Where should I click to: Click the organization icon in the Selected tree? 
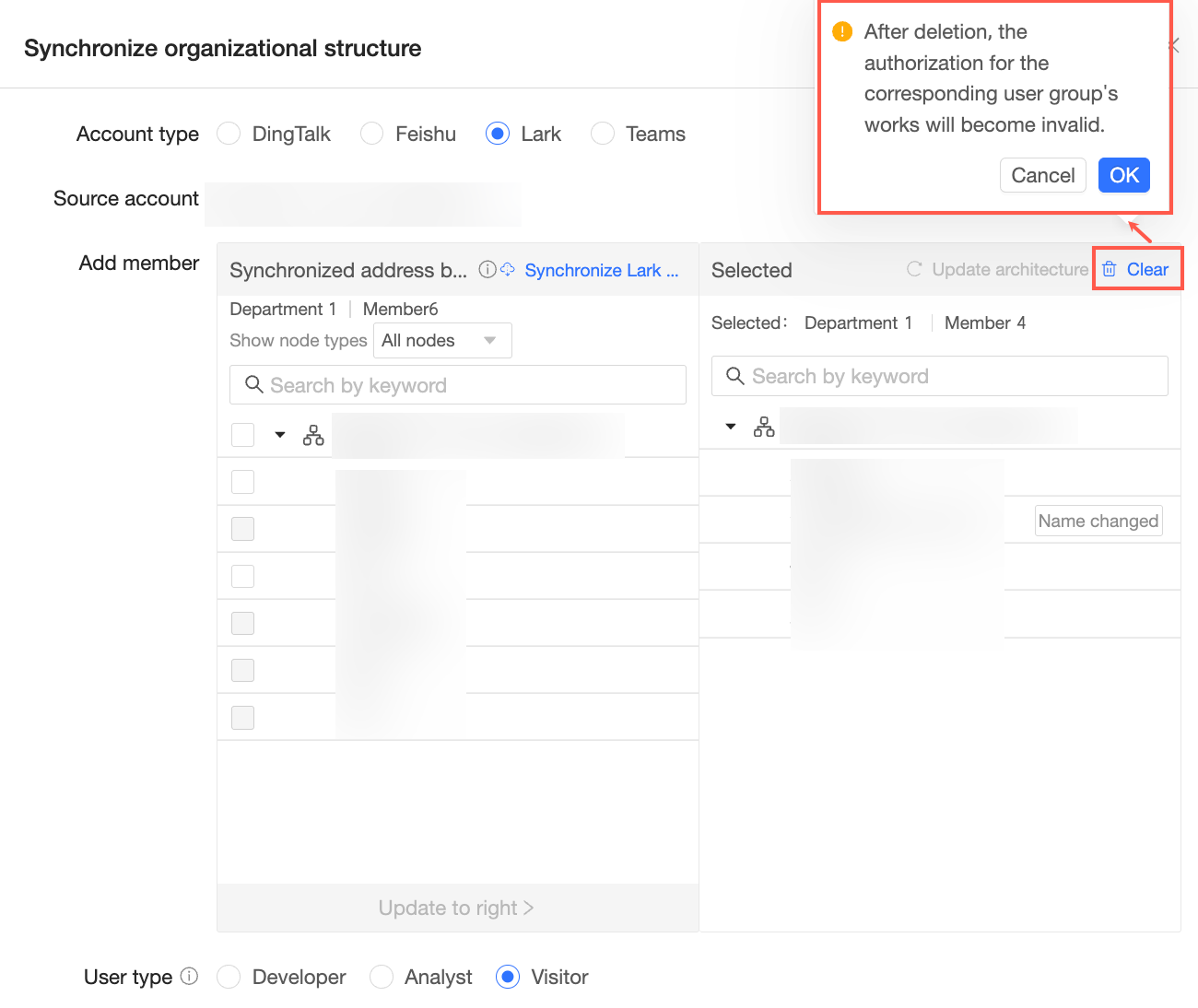point(764,427)
